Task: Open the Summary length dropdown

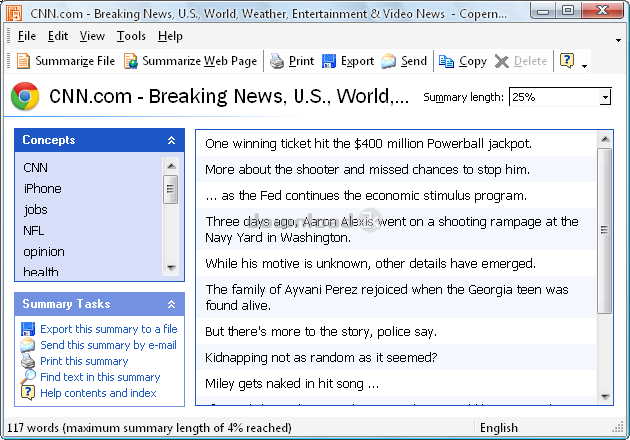Action: click(604, 97)
